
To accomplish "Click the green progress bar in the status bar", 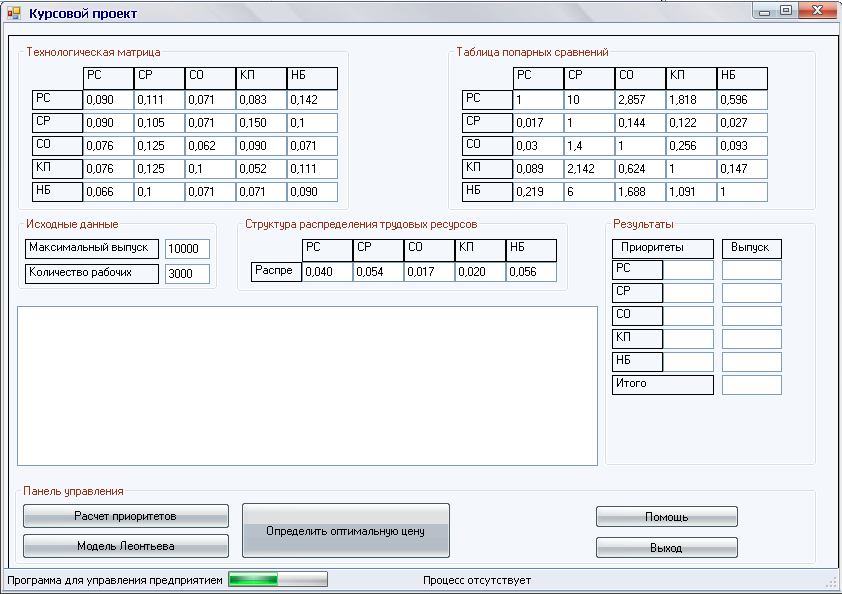I will click(277, 580).
